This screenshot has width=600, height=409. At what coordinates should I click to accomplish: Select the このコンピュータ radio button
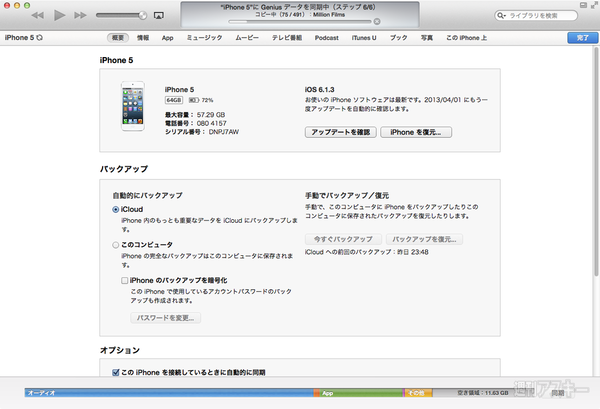point(116,245)
